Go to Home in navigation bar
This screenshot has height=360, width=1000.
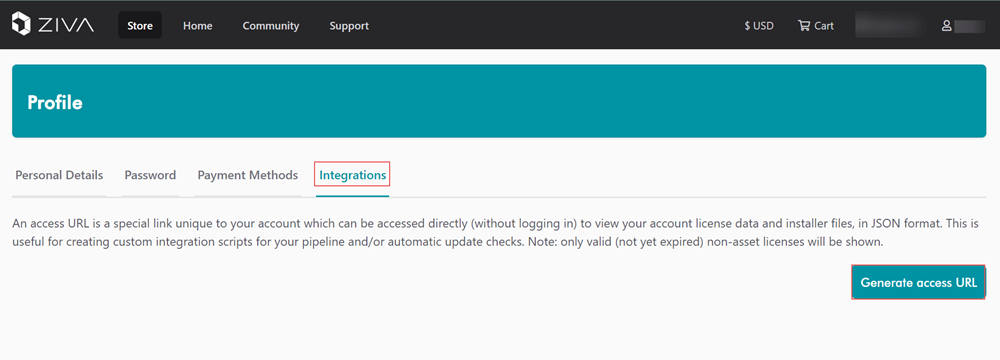pos(198,26)
